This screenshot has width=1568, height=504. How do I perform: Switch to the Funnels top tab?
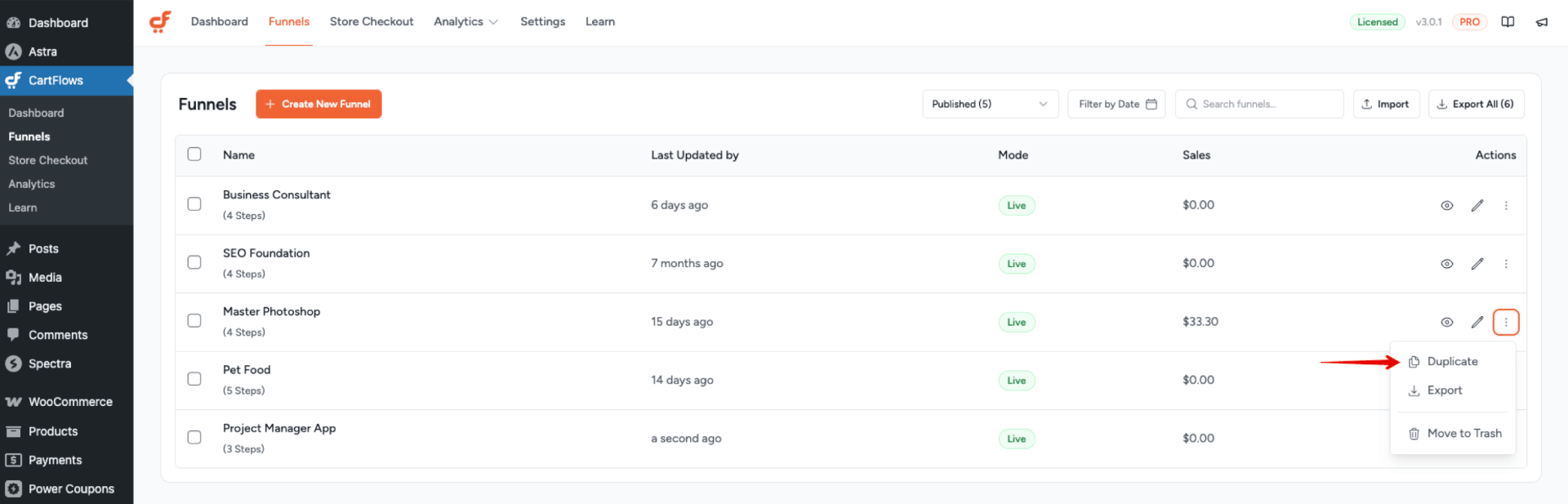click(x=289, y=22)
